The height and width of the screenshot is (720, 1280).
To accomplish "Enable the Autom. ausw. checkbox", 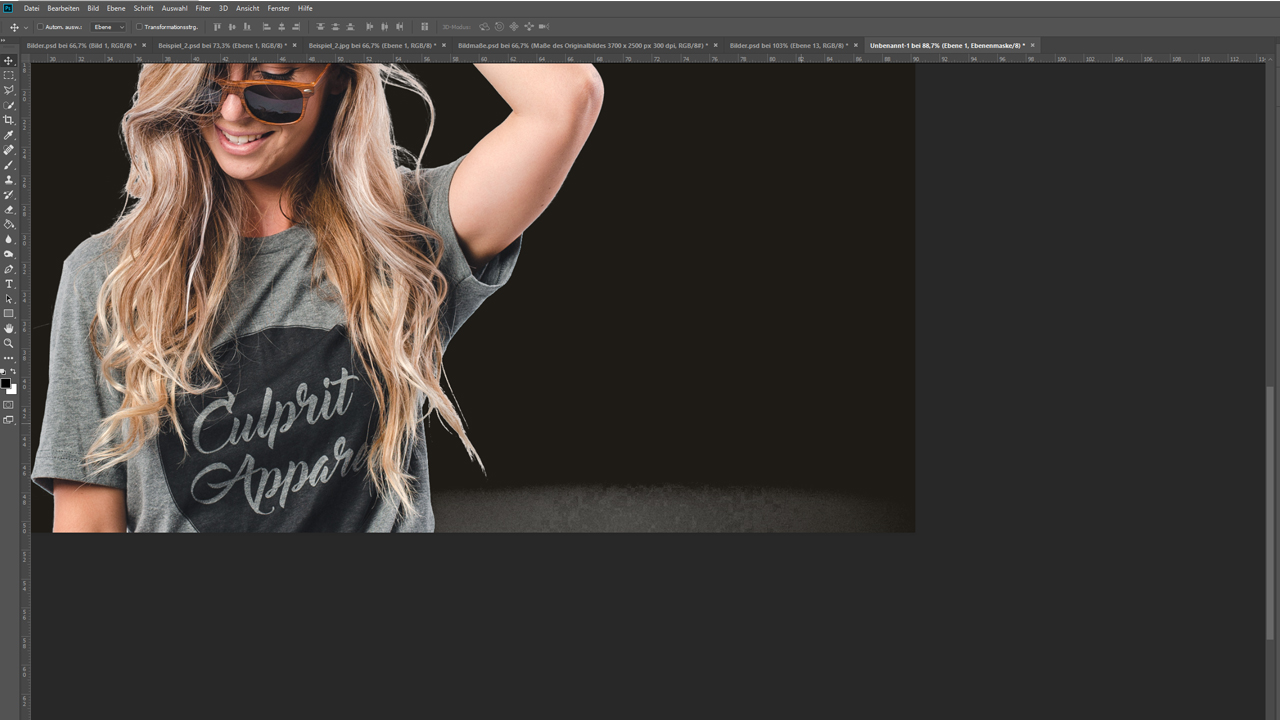I will [x=40, y=27].
